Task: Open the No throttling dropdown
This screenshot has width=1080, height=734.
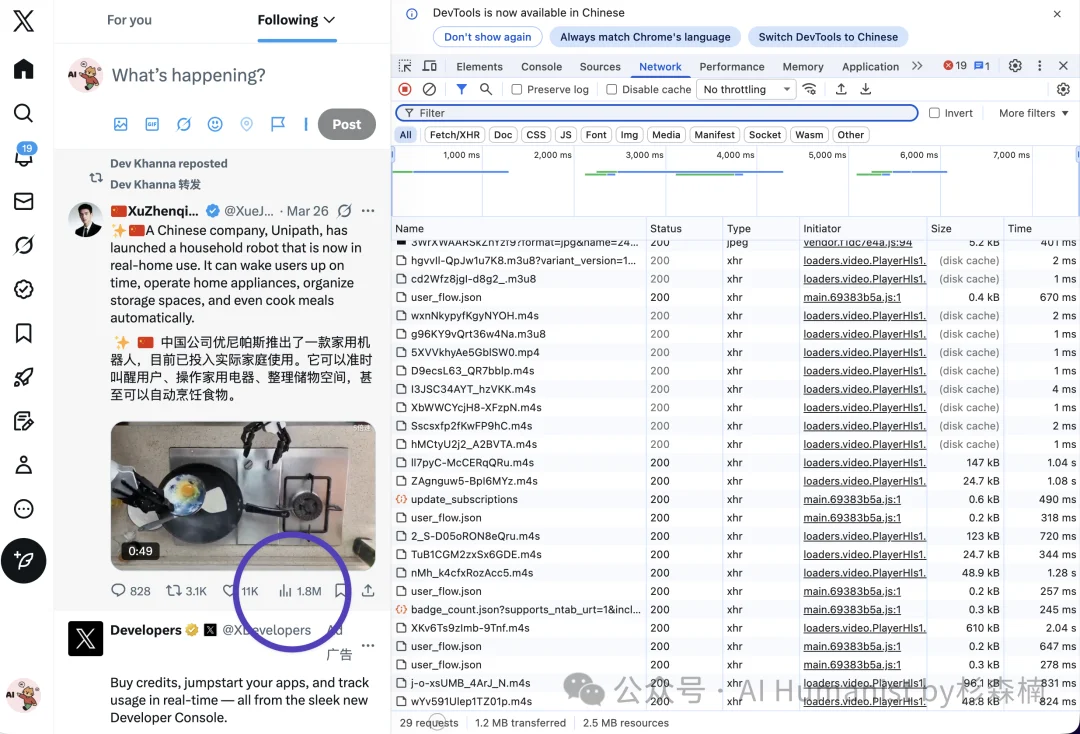Action: 746,89
